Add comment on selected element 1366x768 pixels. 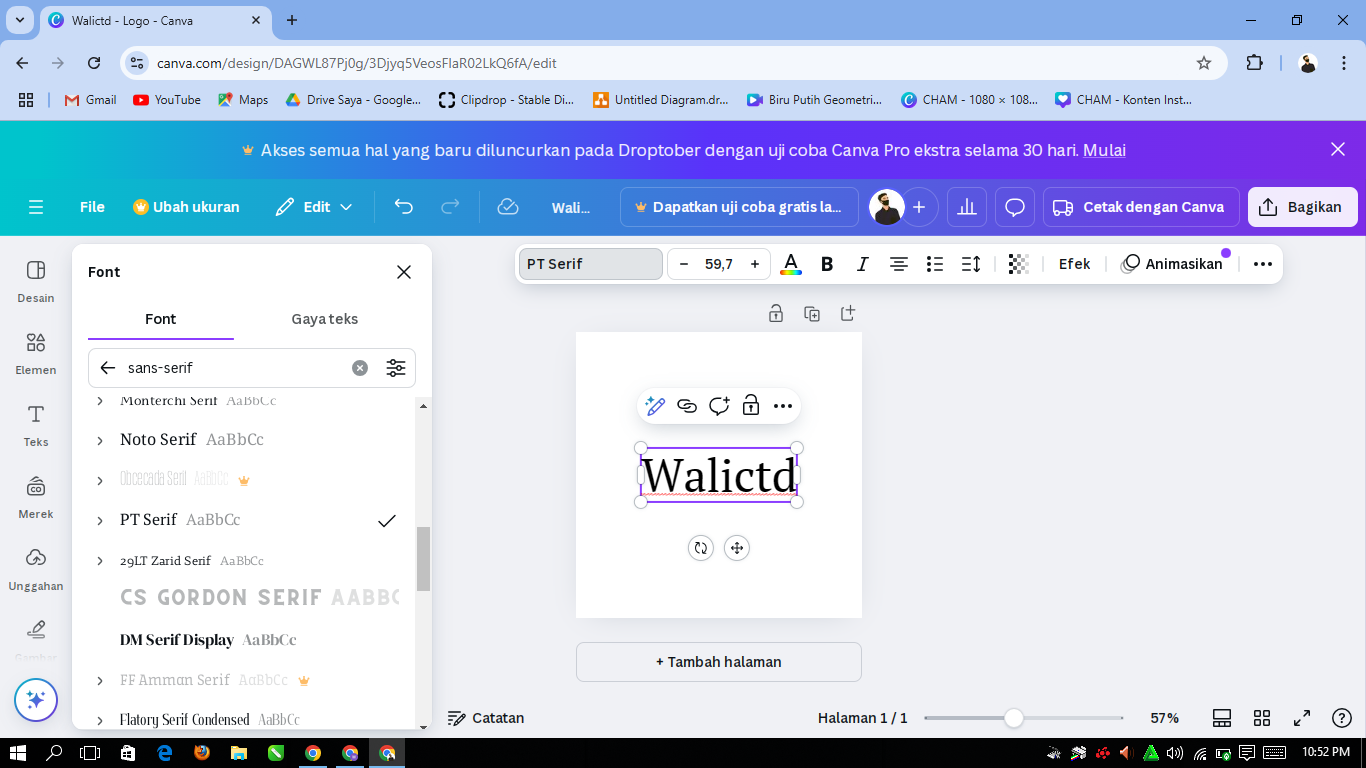tap(719, 406)
